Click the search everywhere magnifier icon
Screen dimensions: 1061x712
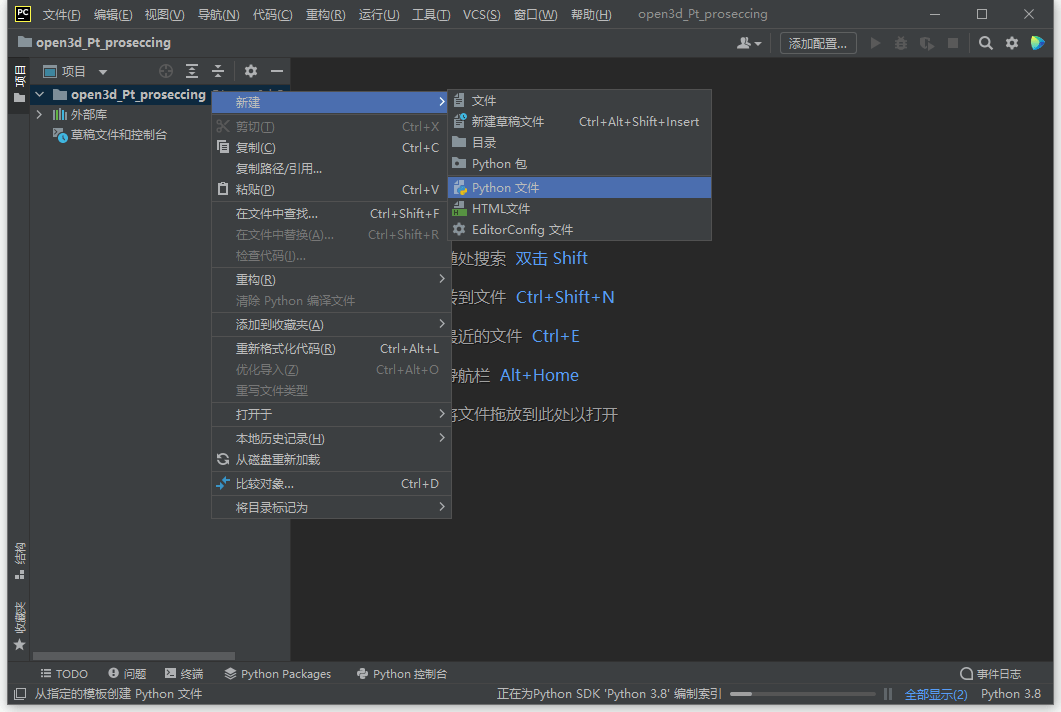(x=986, y=43)
